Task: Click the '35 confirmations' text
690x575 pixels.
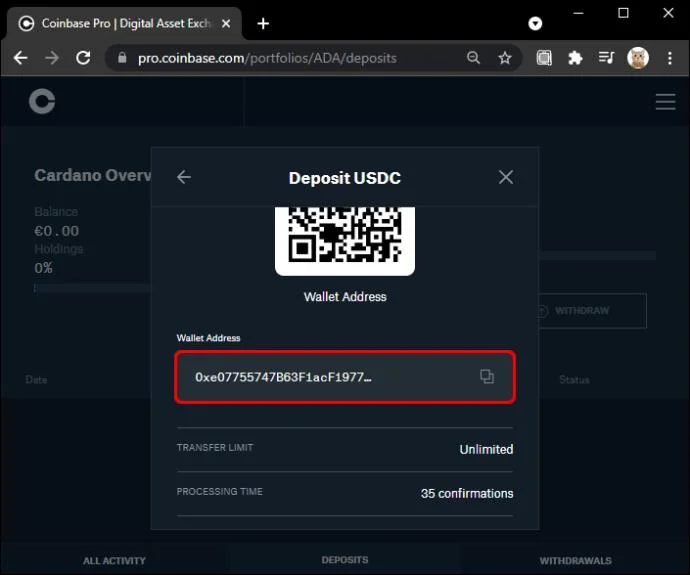Action: pyautogui.click(x=467, y=493)
